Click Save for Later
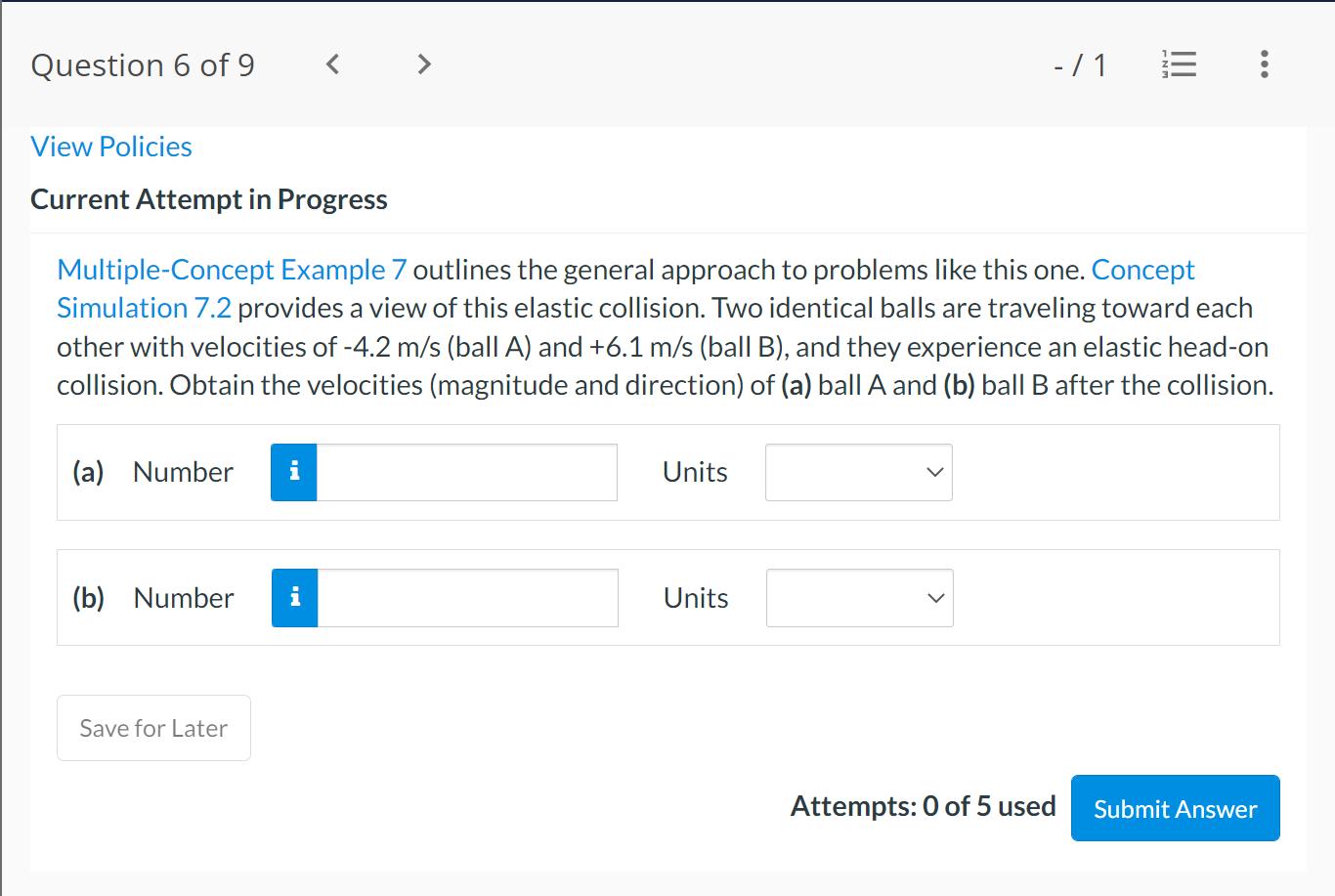Image resolution: width=1335 pixels, height=896 pixels. [x=153, y=727]
